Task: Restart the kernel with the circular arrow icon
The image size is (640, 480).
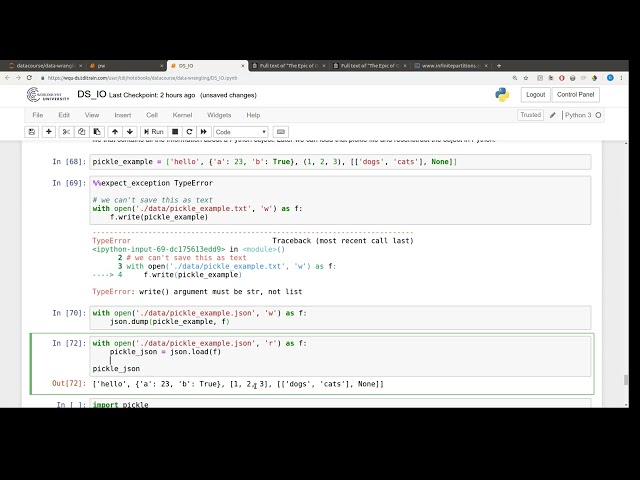Action: tap(189, 132)
